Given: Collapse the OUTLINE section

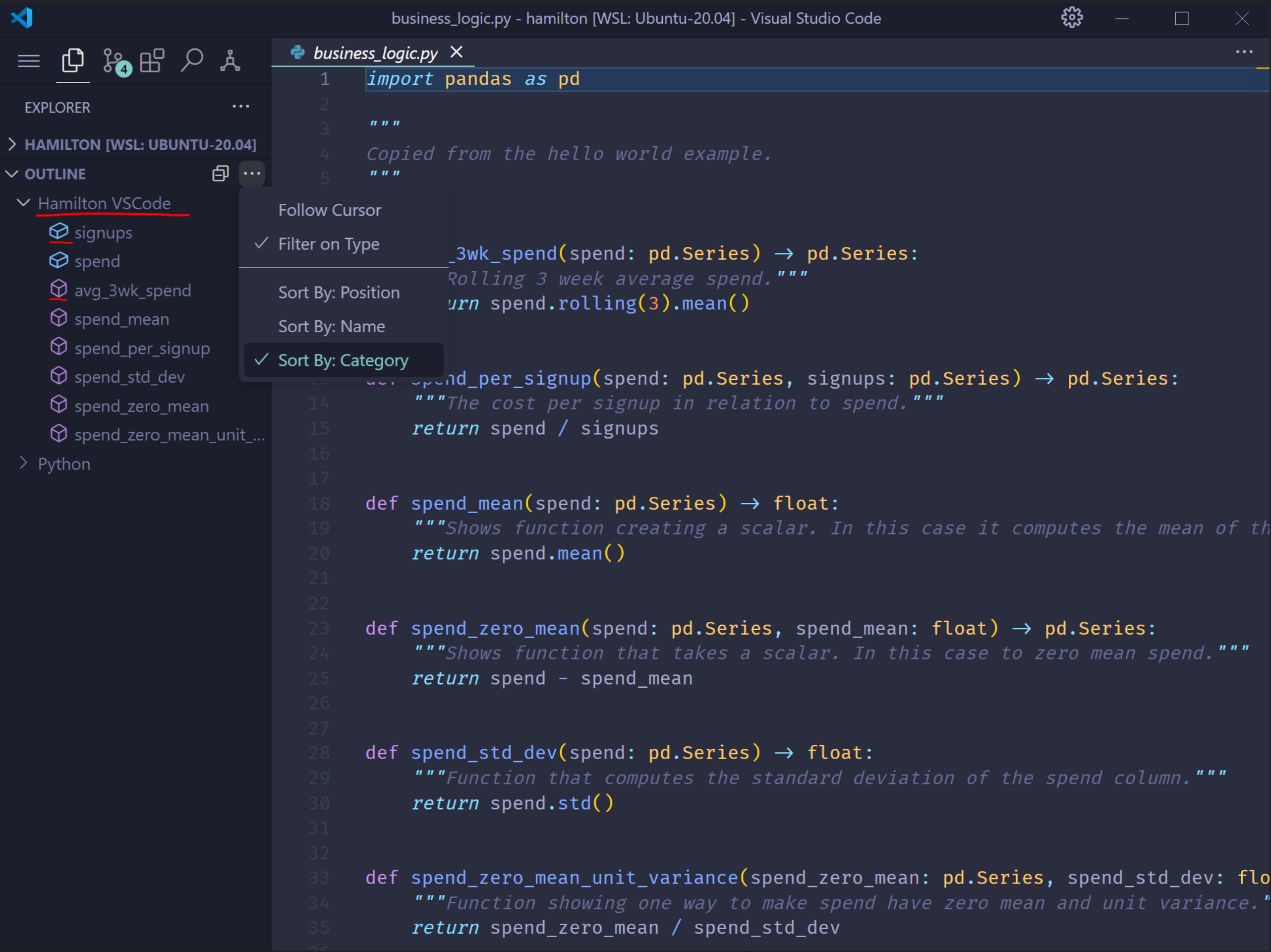Looking at the screenshot, I should 55,174.
